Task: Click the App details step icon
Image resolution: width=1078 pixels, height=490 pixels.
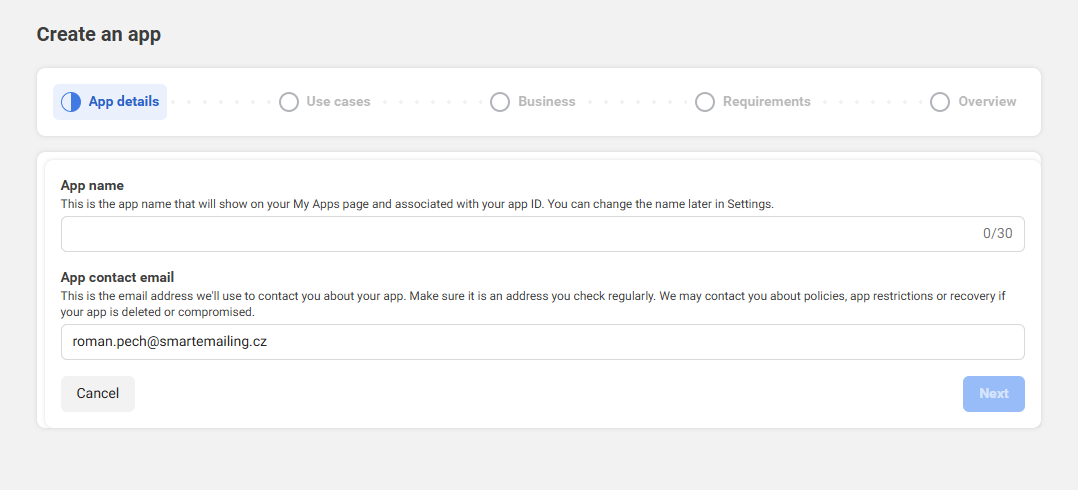Action: 71,102
